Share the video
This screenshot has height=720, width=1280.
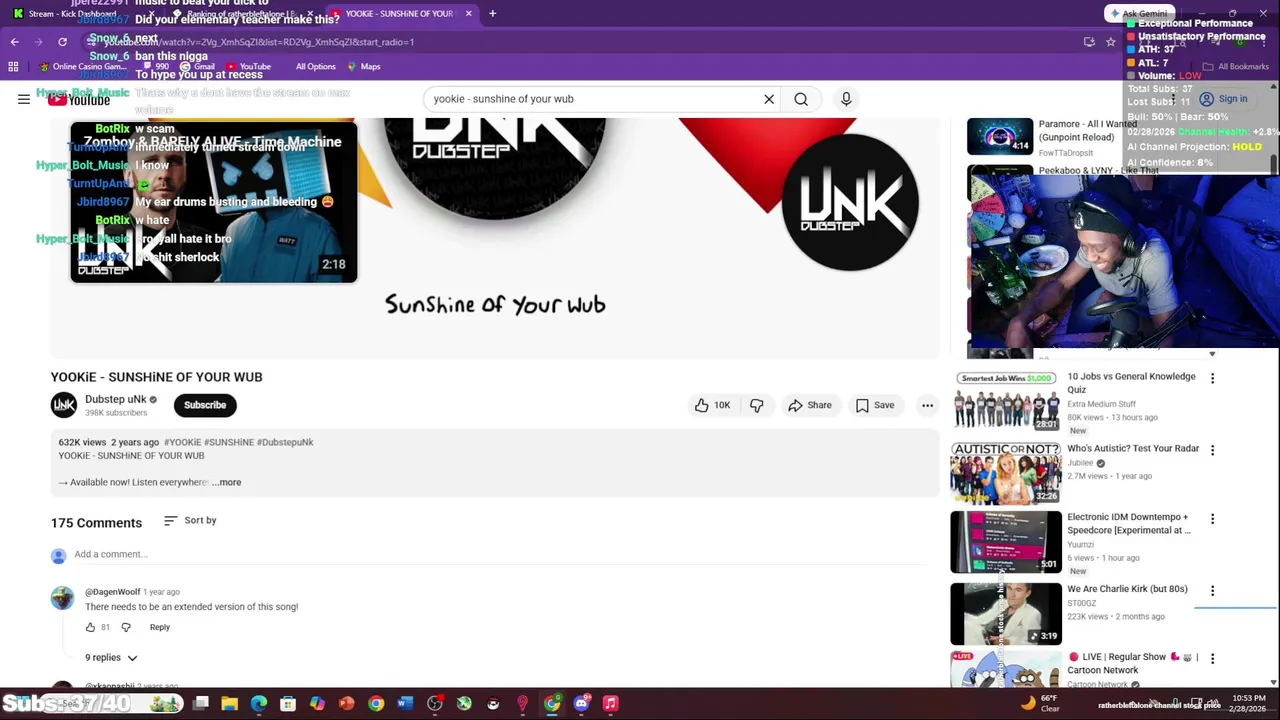pyautogui.click(x=809, y=405)
